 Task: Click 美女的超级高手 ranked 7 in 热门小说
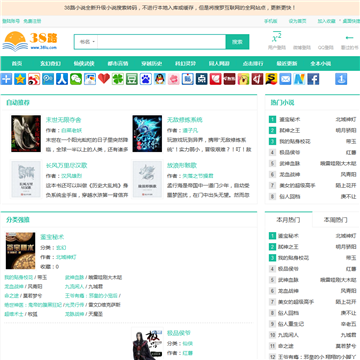297,185
